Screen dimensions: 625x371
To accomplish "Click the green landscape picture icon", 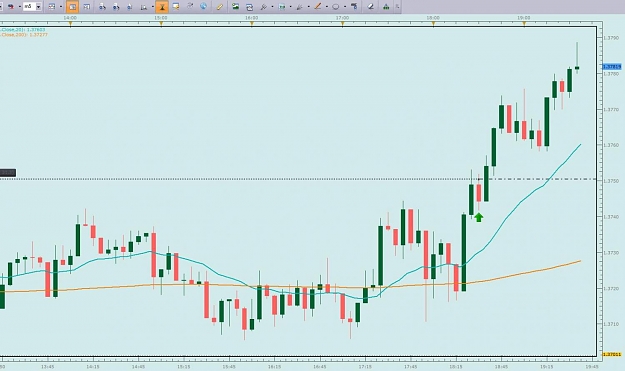I will (x=236, y=6).
